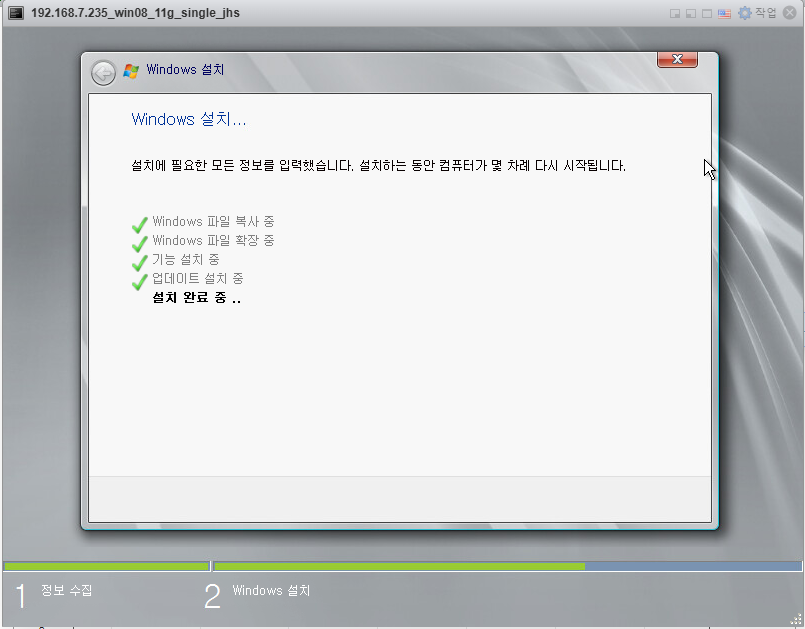Click the 'Windows 설치...' blue heading
This screenshot has height=629, width=805.
189,119
